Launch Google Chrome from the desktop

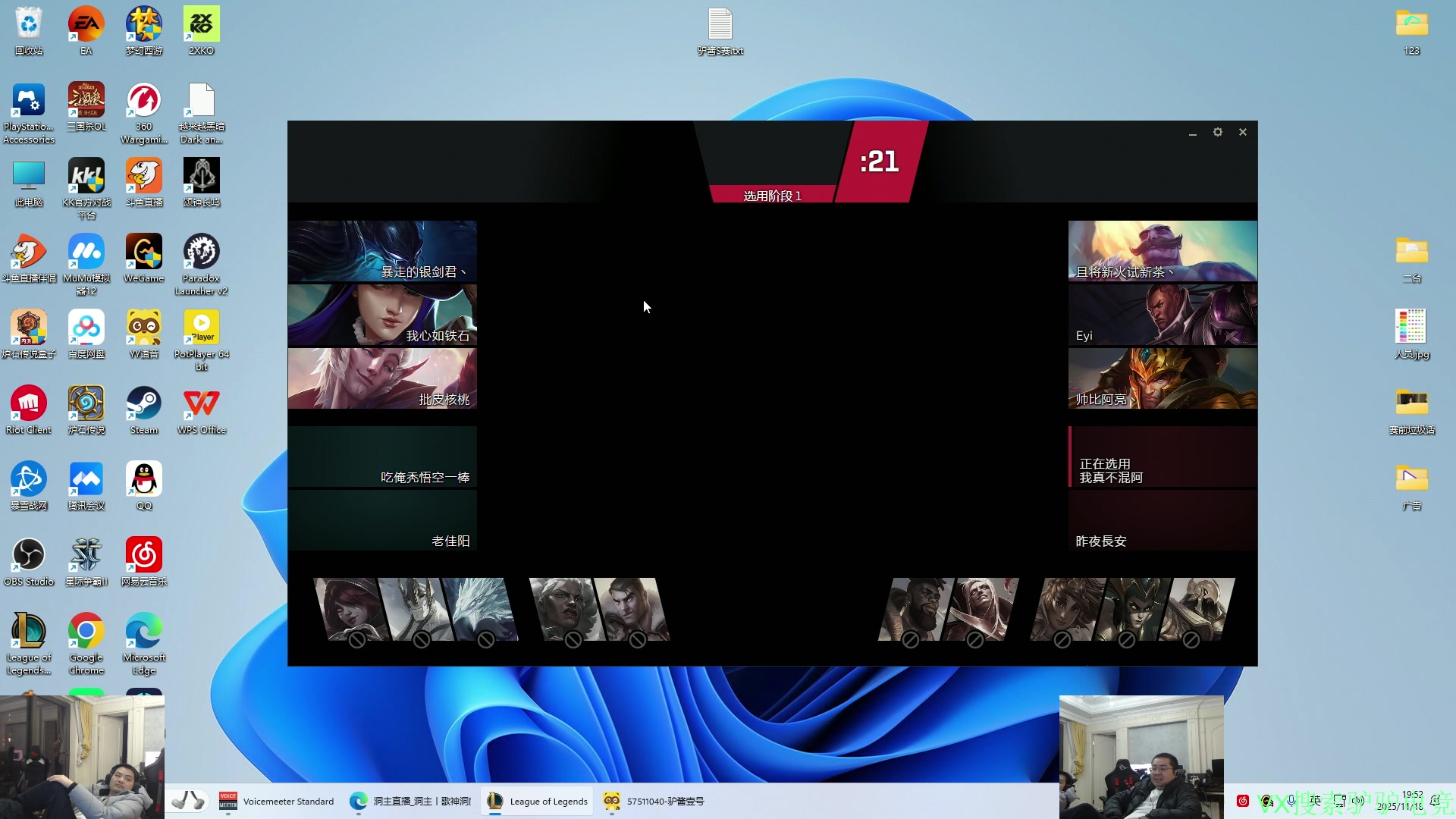click(86, 631)
